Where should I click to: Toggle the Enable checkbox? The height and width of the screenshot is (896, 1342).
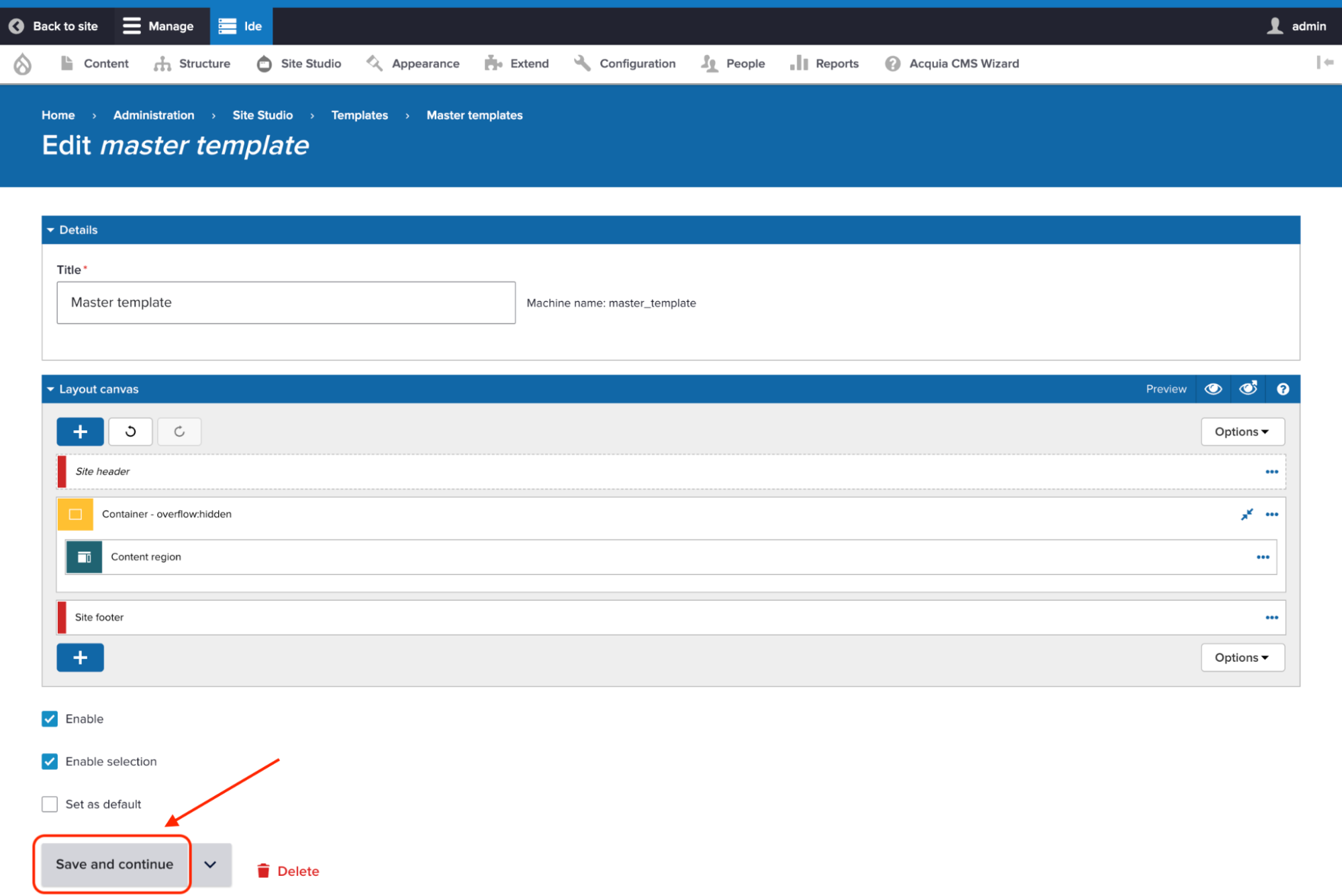coord(50,719)
